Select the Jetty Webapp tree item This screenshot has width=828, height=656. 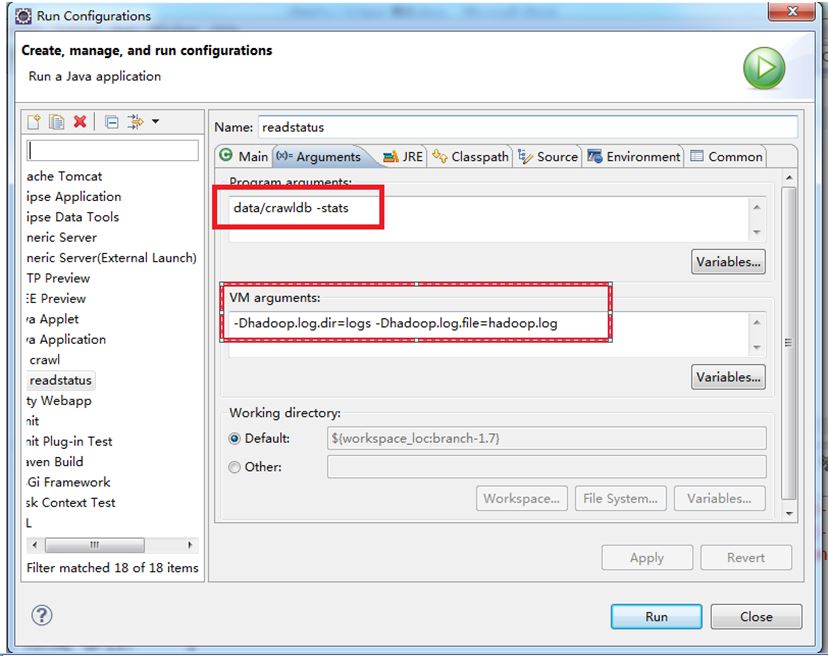point(59,401)
